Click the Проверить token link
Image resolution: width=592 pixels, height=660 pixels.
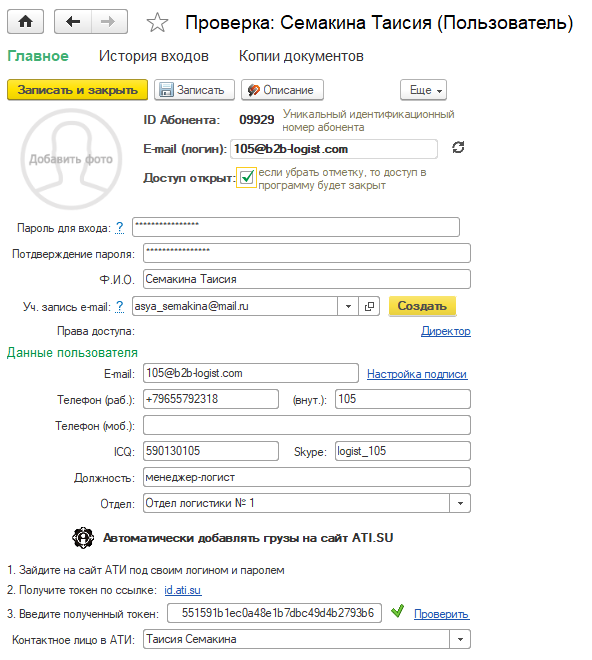pos(441,614)
